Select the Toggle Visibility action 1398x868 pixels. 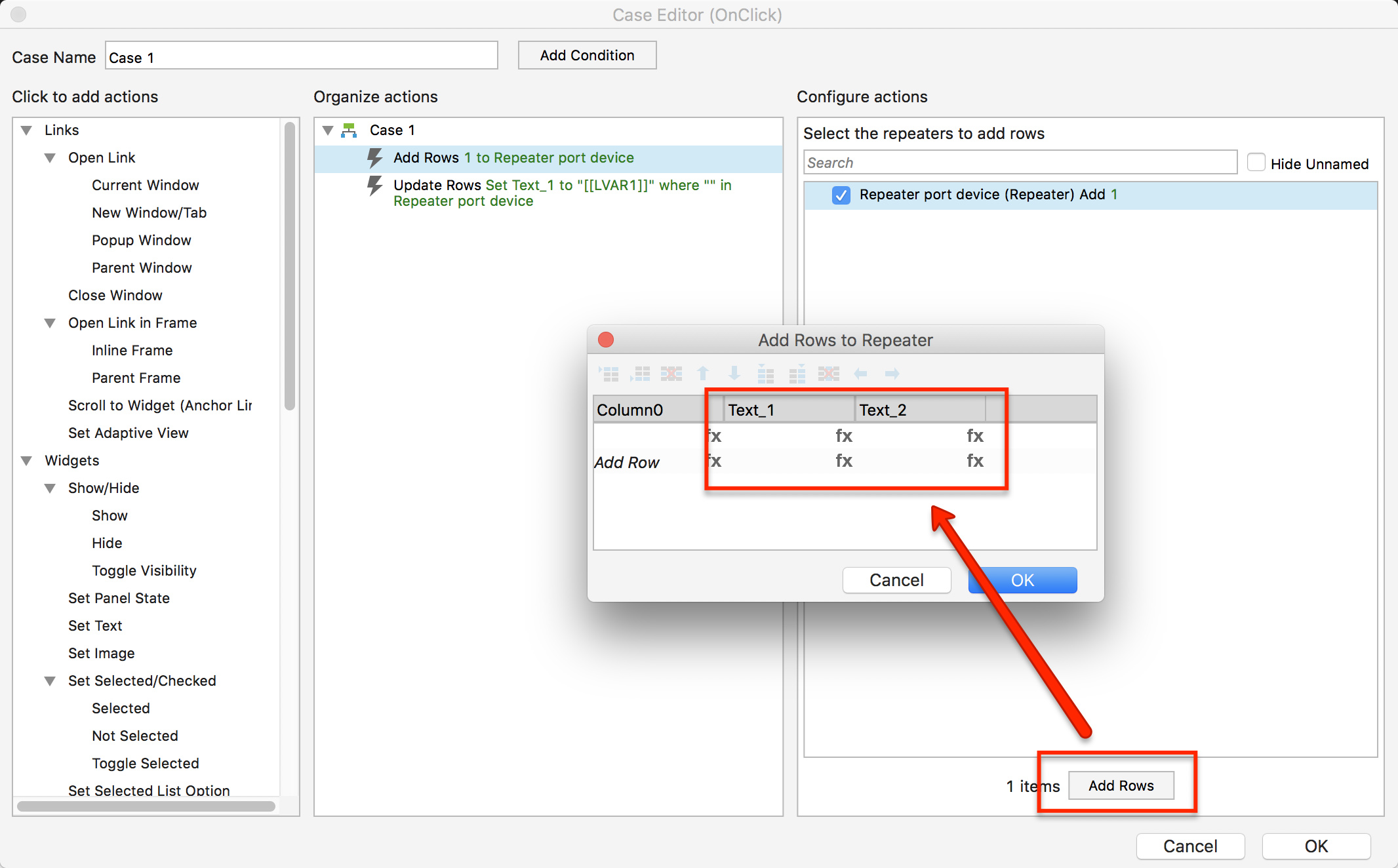point(144,570)
